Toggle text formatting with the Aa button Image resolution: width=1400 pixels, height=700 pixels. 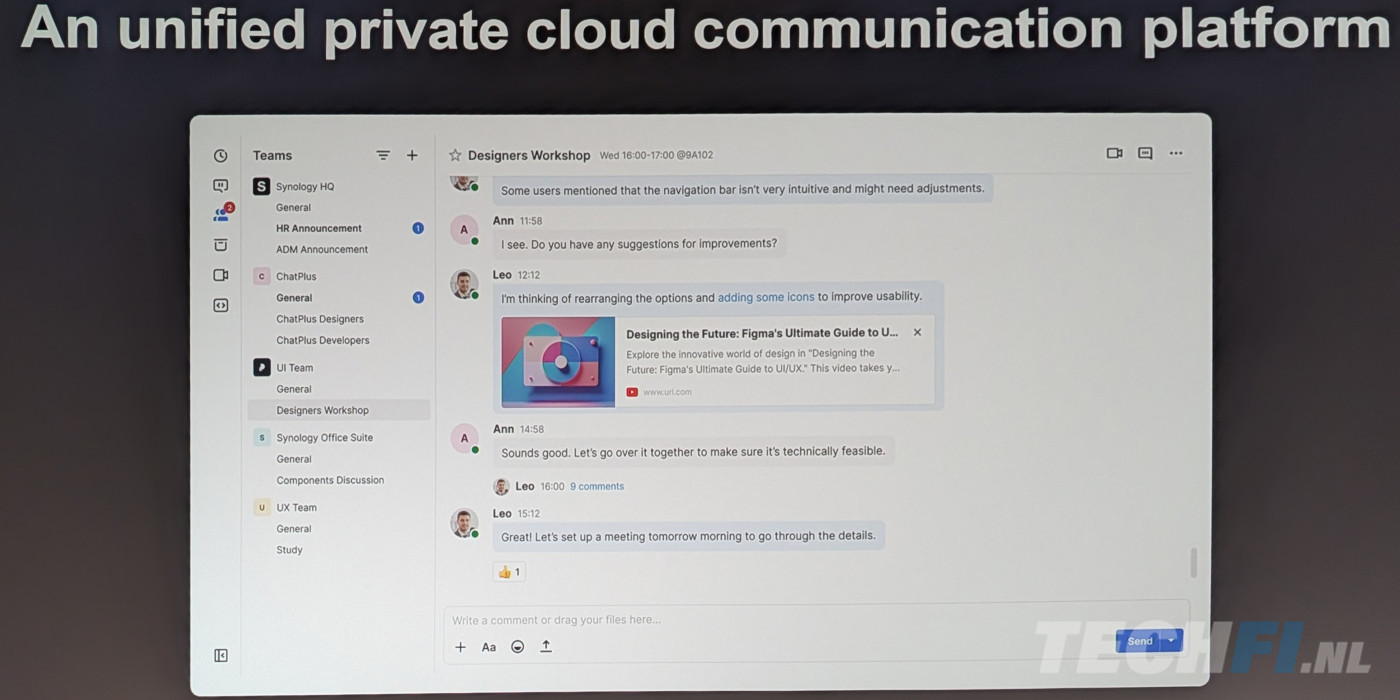[x=489, y=647]
